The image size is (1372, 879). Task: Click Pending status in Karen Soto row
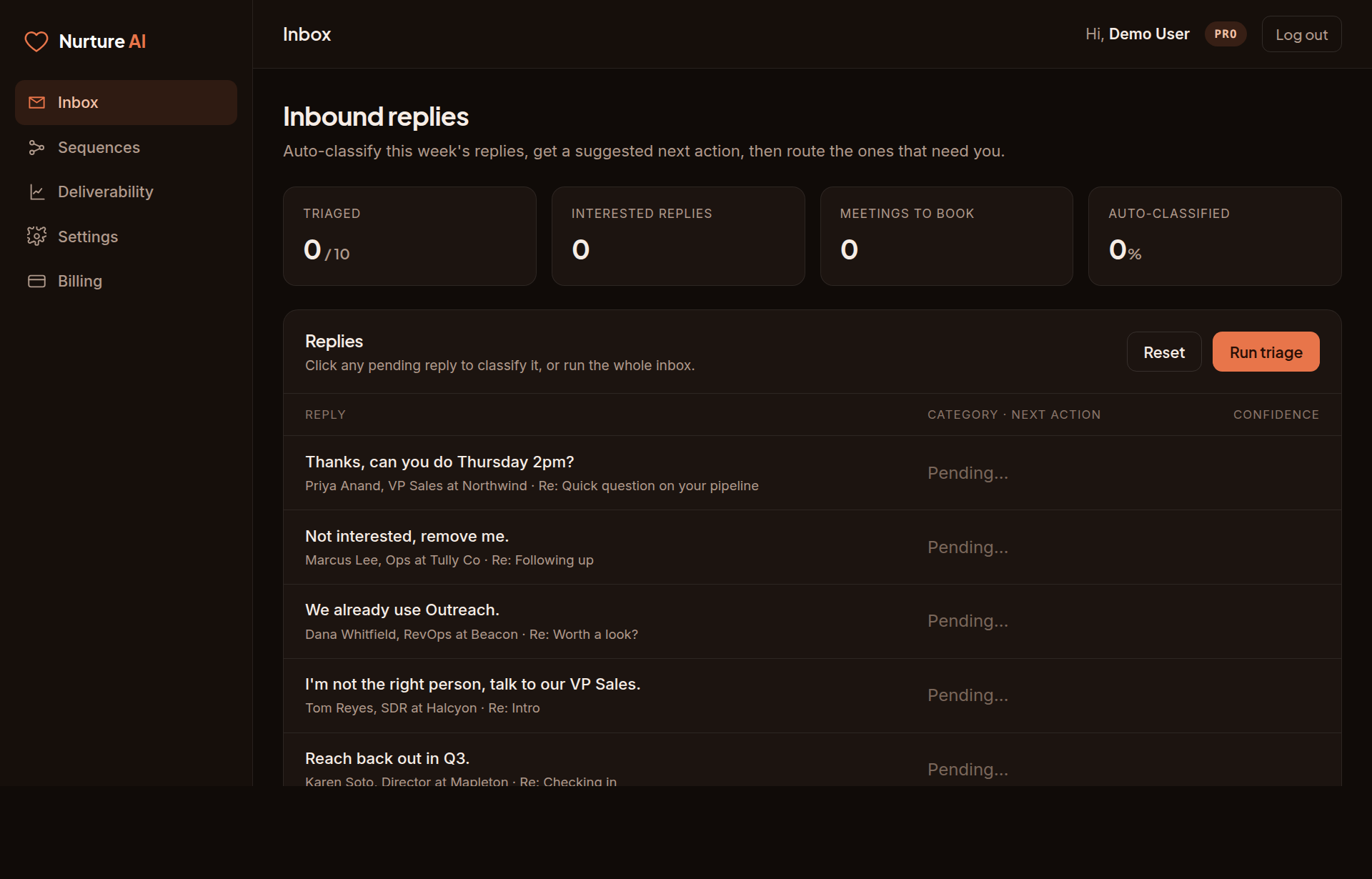tap(968, 770)
